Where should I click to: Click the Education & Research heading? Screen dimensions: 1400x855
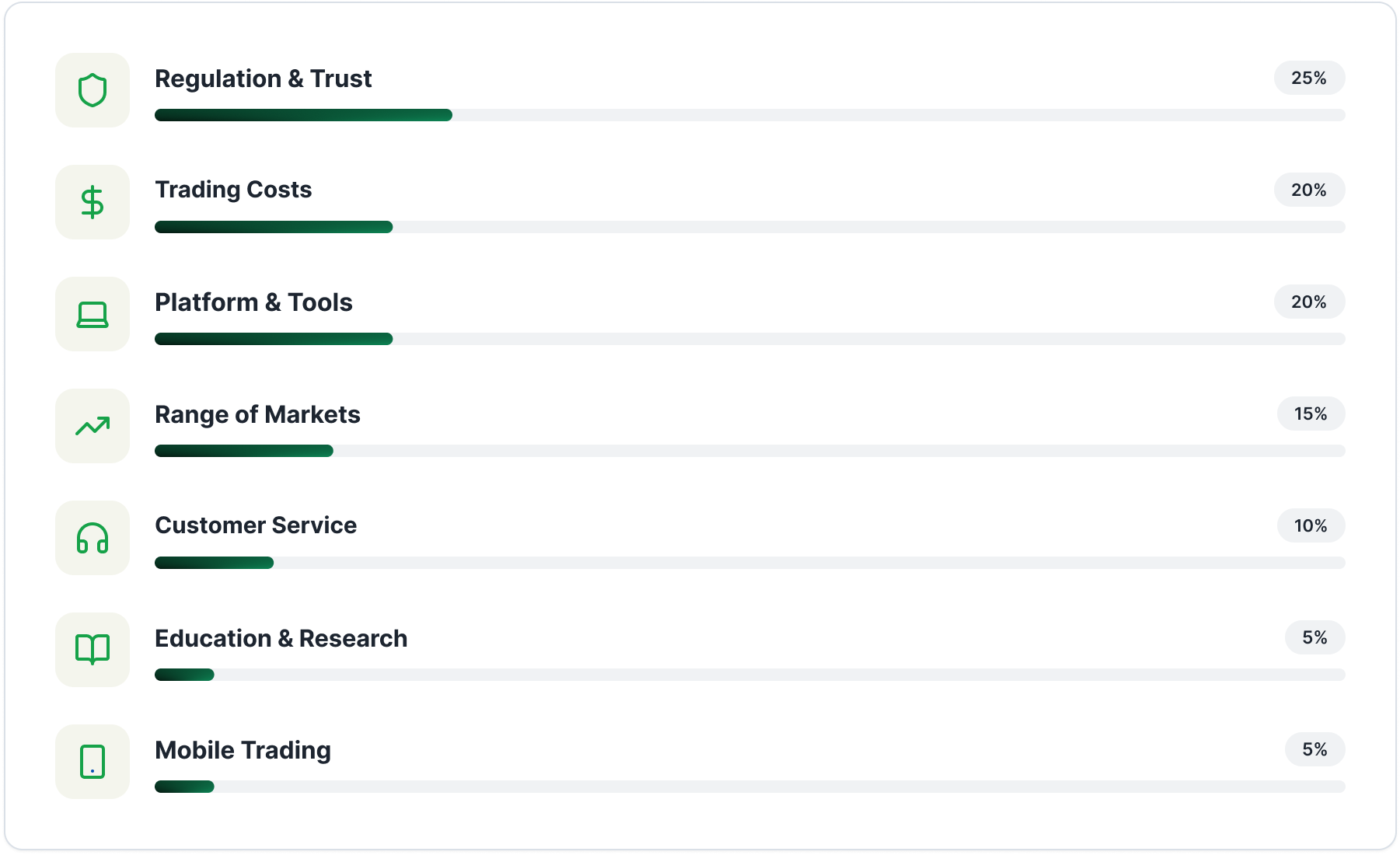(281, 638)
